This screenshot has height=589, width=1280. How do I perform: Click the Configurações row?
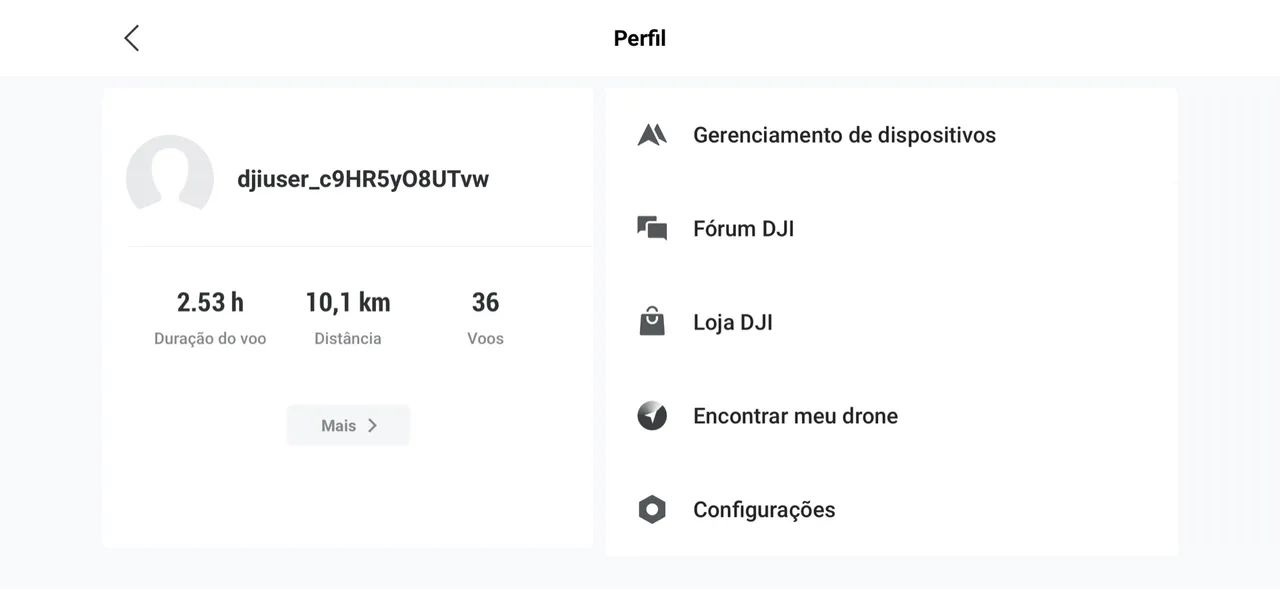coord(763,509)
